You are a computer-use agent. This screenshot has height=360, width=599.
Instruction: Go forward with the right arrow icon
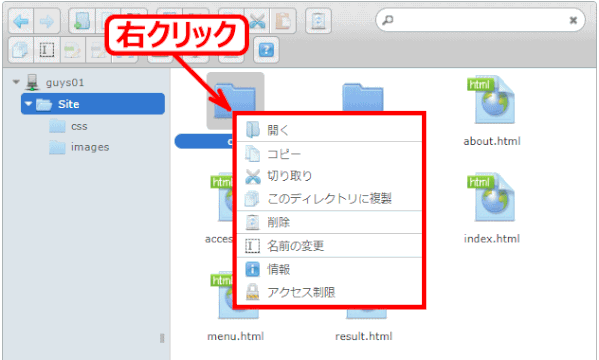[47, 21]
